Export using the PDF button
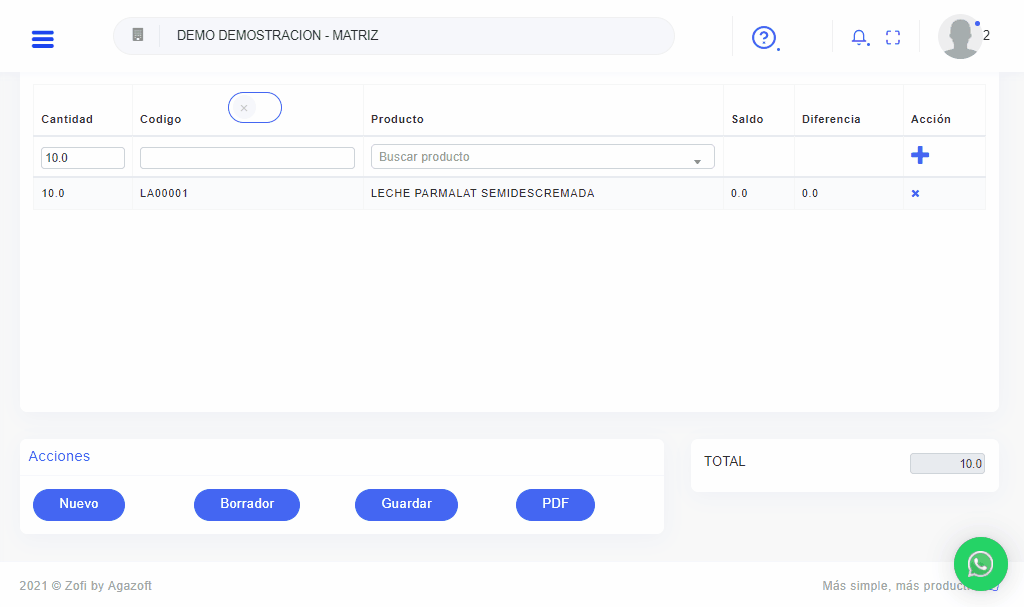Viewport: 1024px width, 607px height. pyautogui.click(x=555, y=505)
